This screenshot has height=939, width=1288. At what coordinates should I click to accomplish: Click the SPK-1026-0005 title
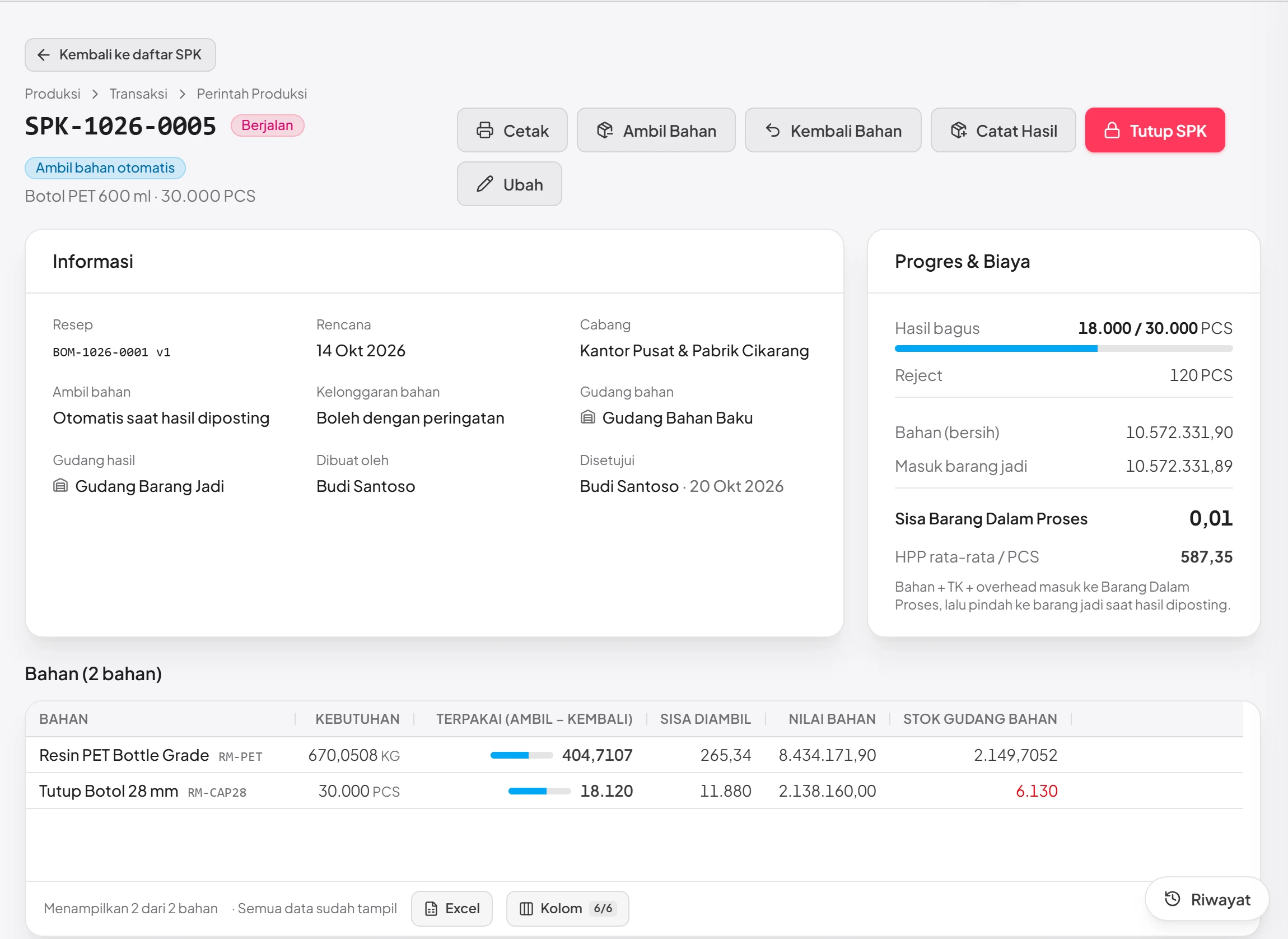(x=120, y=125)
